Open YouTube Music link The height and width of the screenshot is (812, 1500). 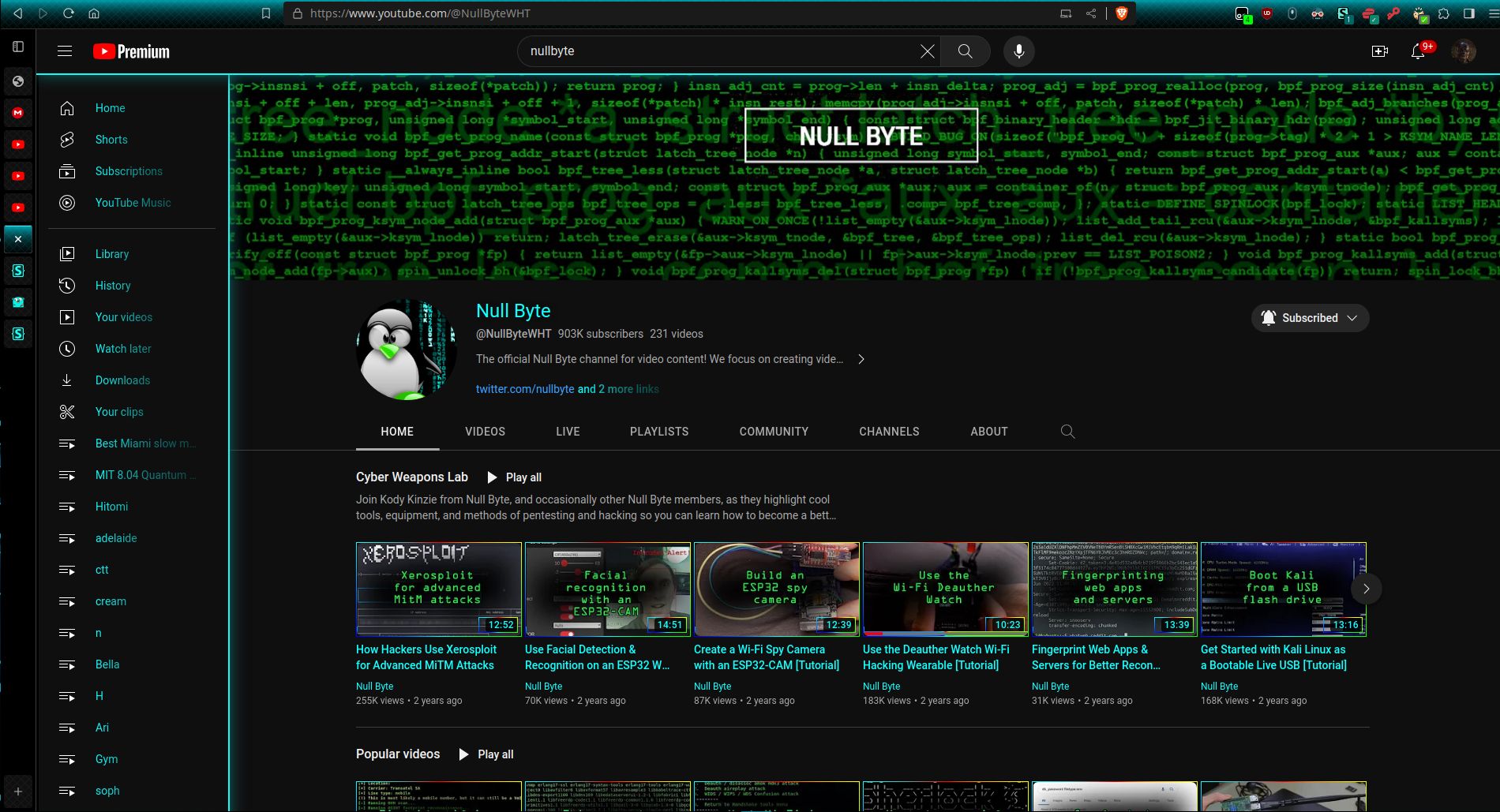coord(133,203)
